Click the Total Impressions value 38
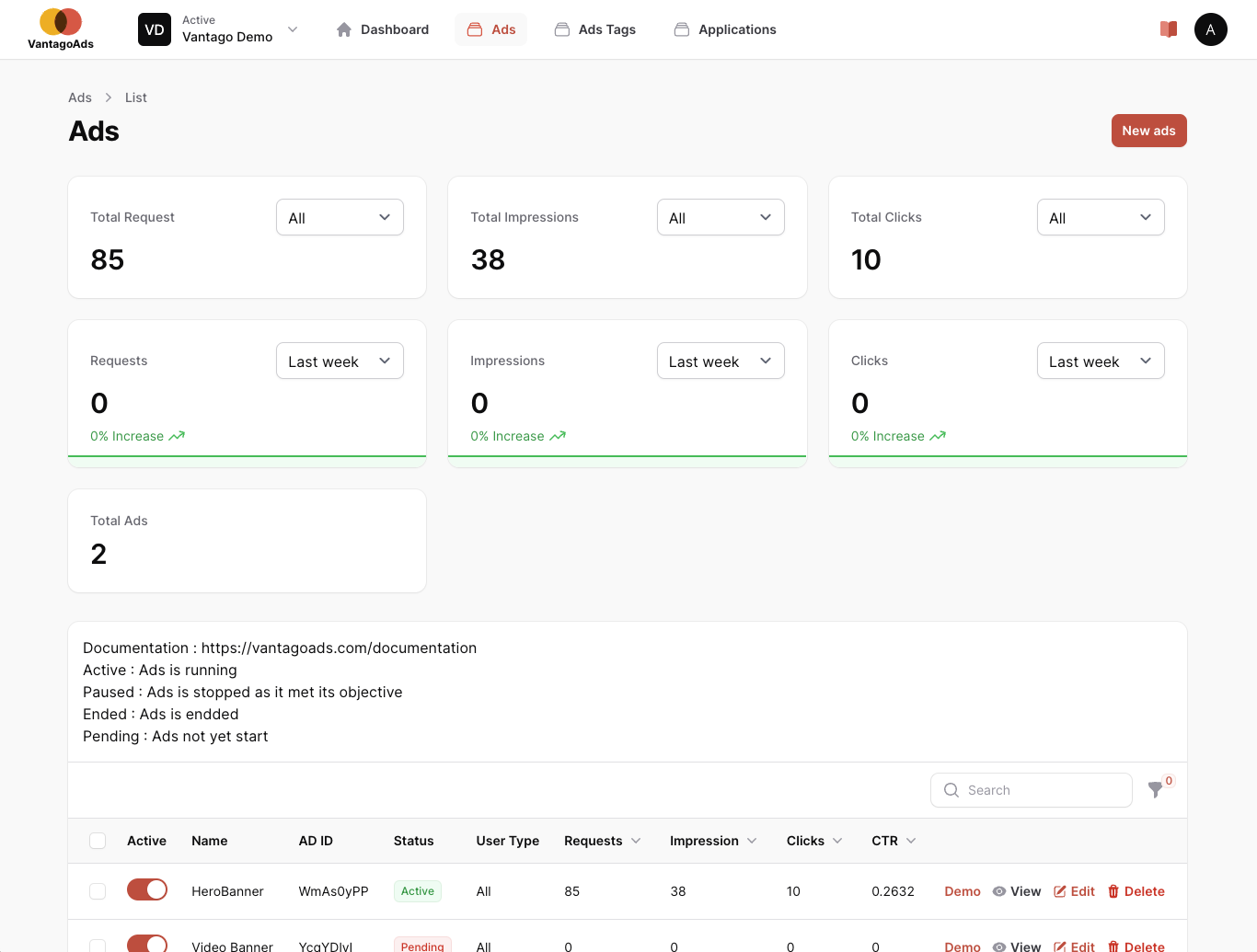Screen dimensions: 1257x952 click(x=488, y=259)
